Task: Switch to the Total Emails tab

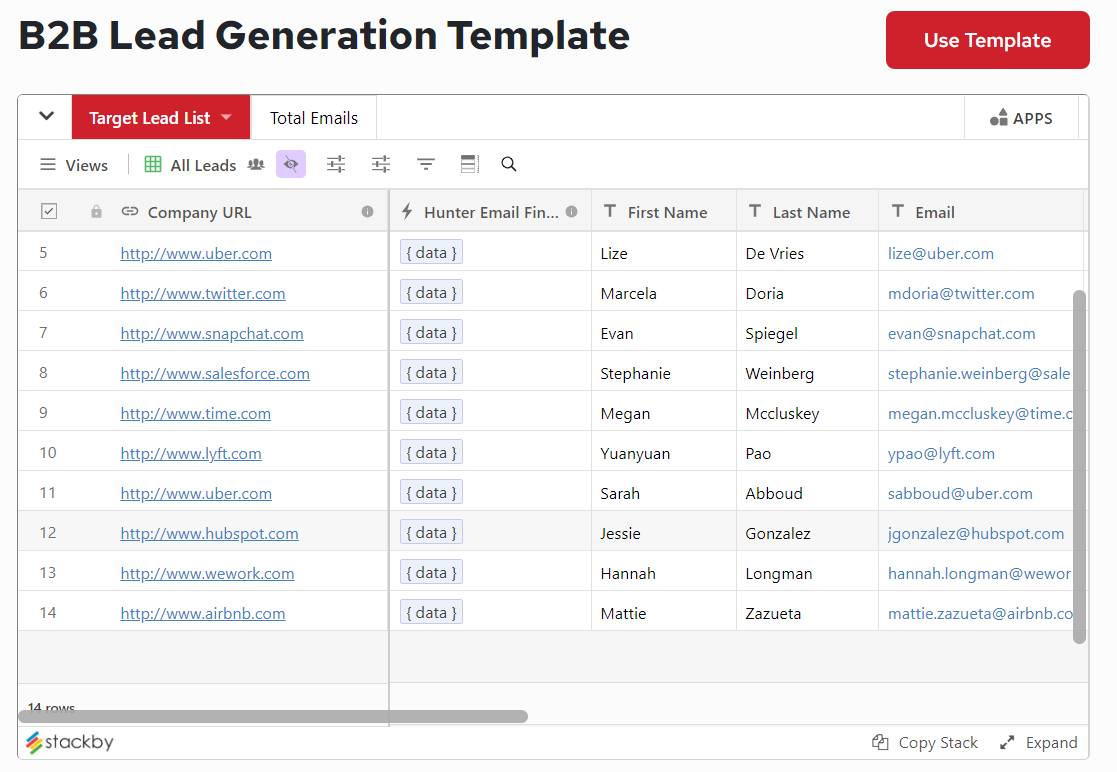Action: pos(313,117)
